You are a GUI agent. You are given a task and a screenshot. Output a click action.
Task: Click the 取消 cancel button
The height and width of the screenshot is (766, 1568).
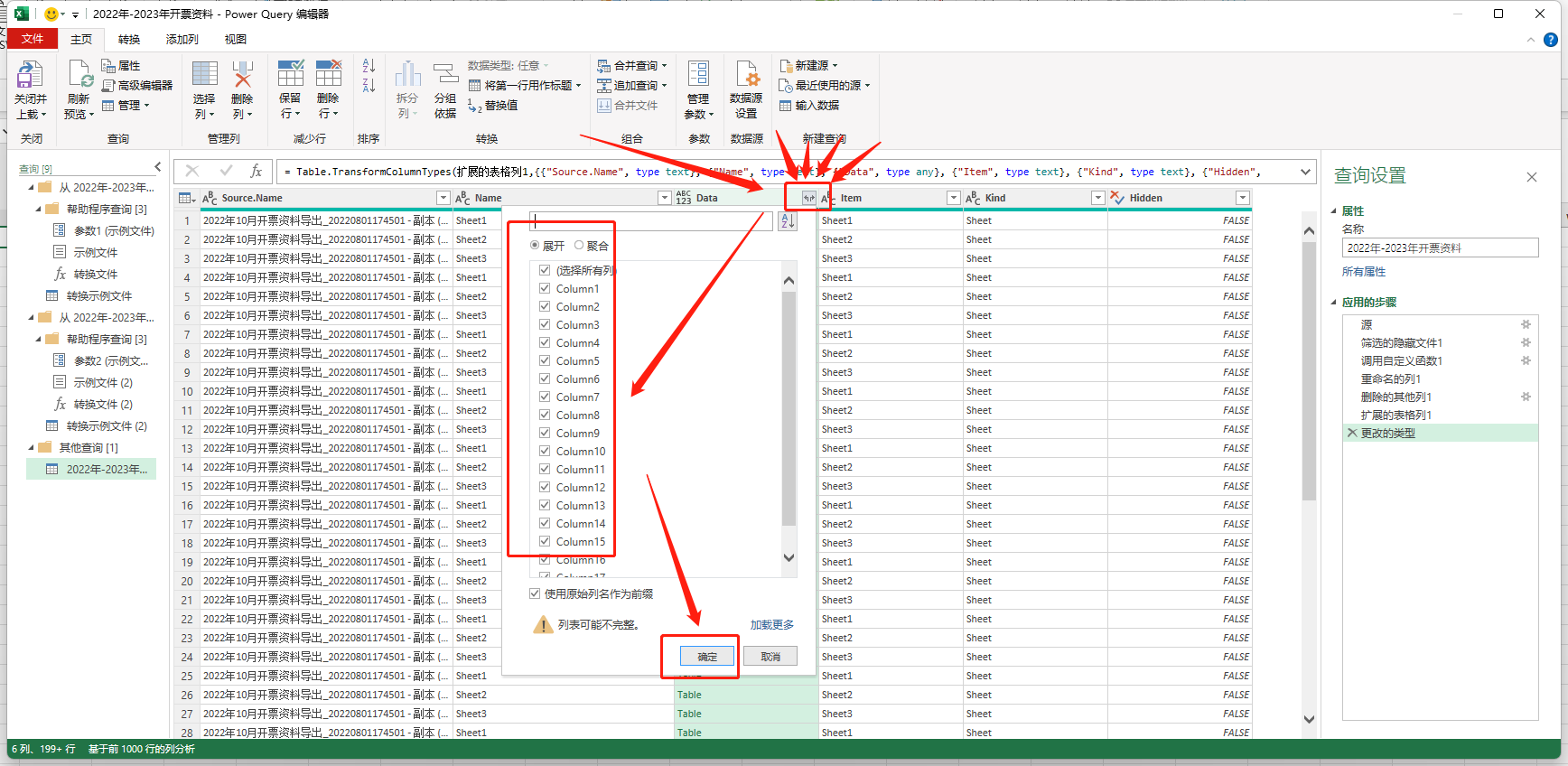pos(770,657)
